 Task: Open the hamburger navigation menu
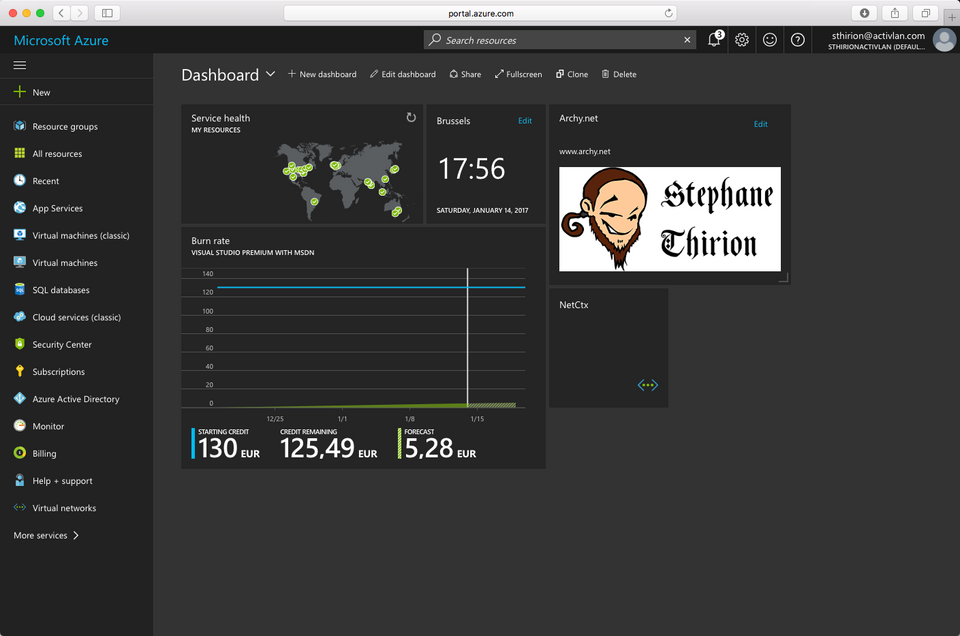click(20, 63)
